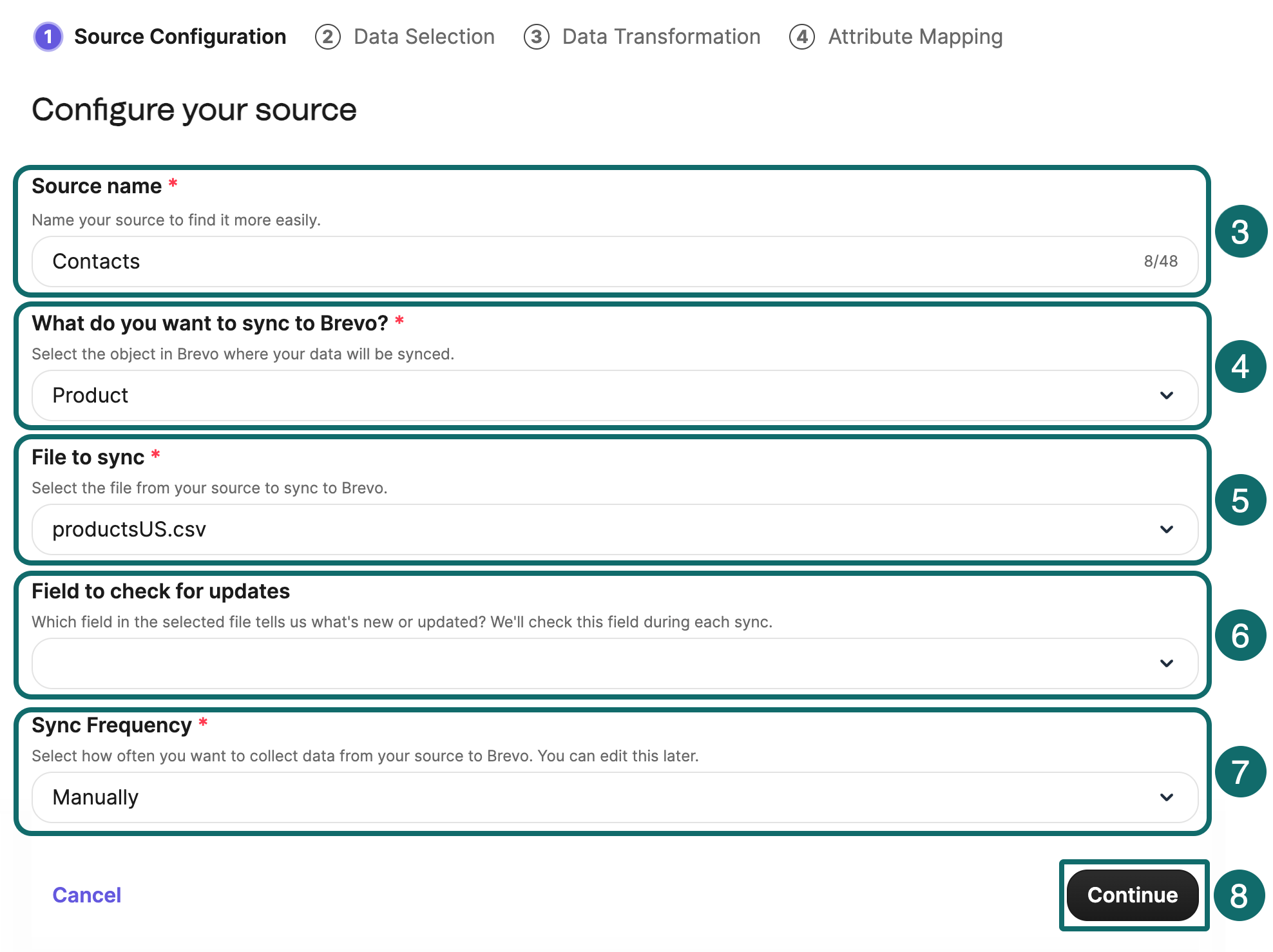Click the teal annotation badge 8
The image size is (1273, 952).
point(1239,895)
